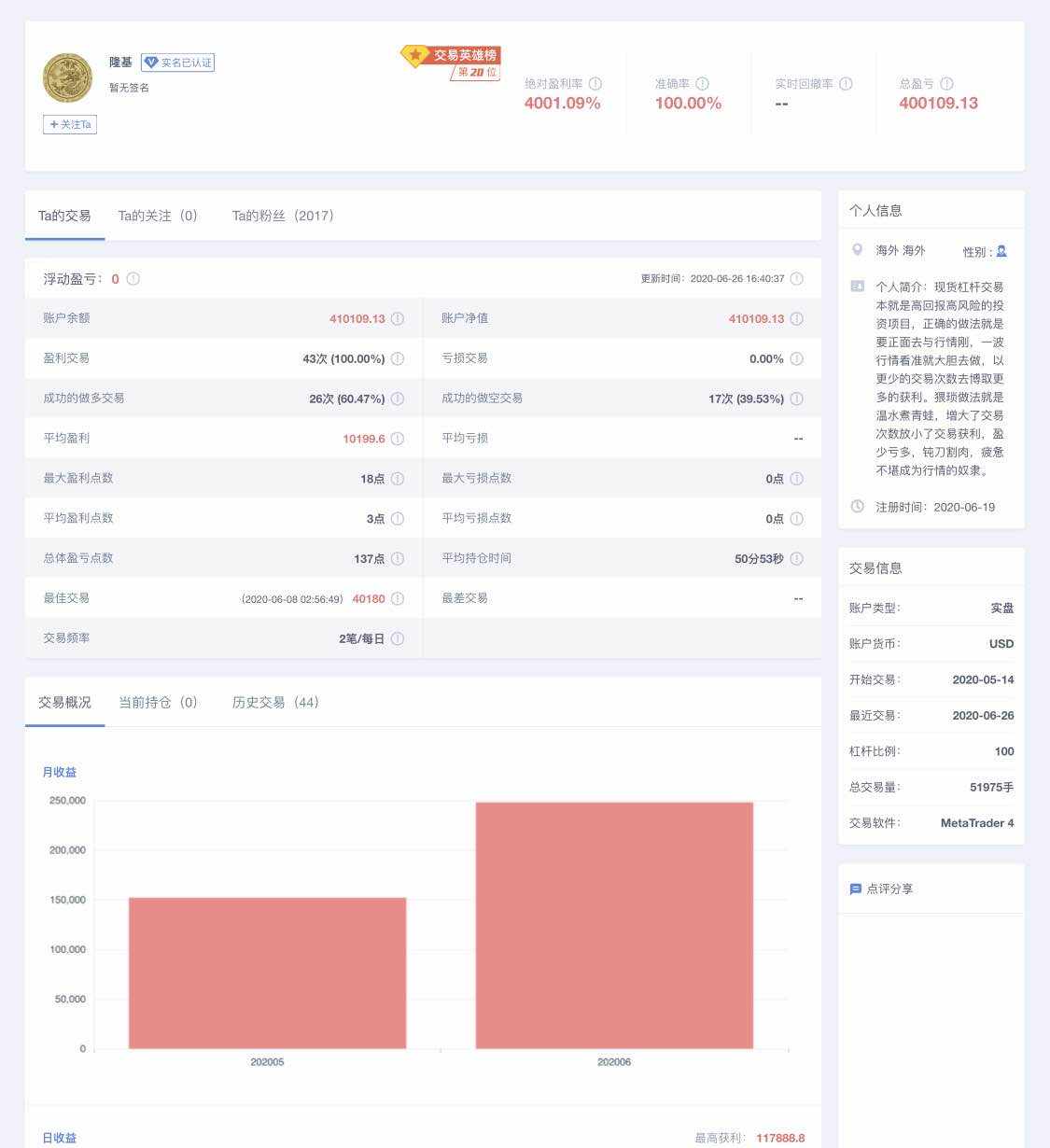Switch to Ta的交易 tab
The width and height of the screenshot is (1050, 1148).
64,216
